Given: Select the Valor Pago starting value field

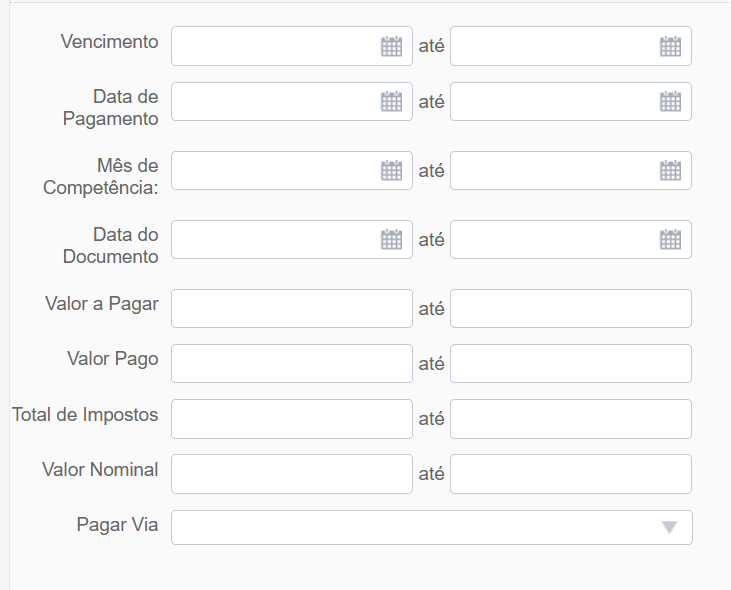Looking at the screenshot, I should click(x=292, y=364).
